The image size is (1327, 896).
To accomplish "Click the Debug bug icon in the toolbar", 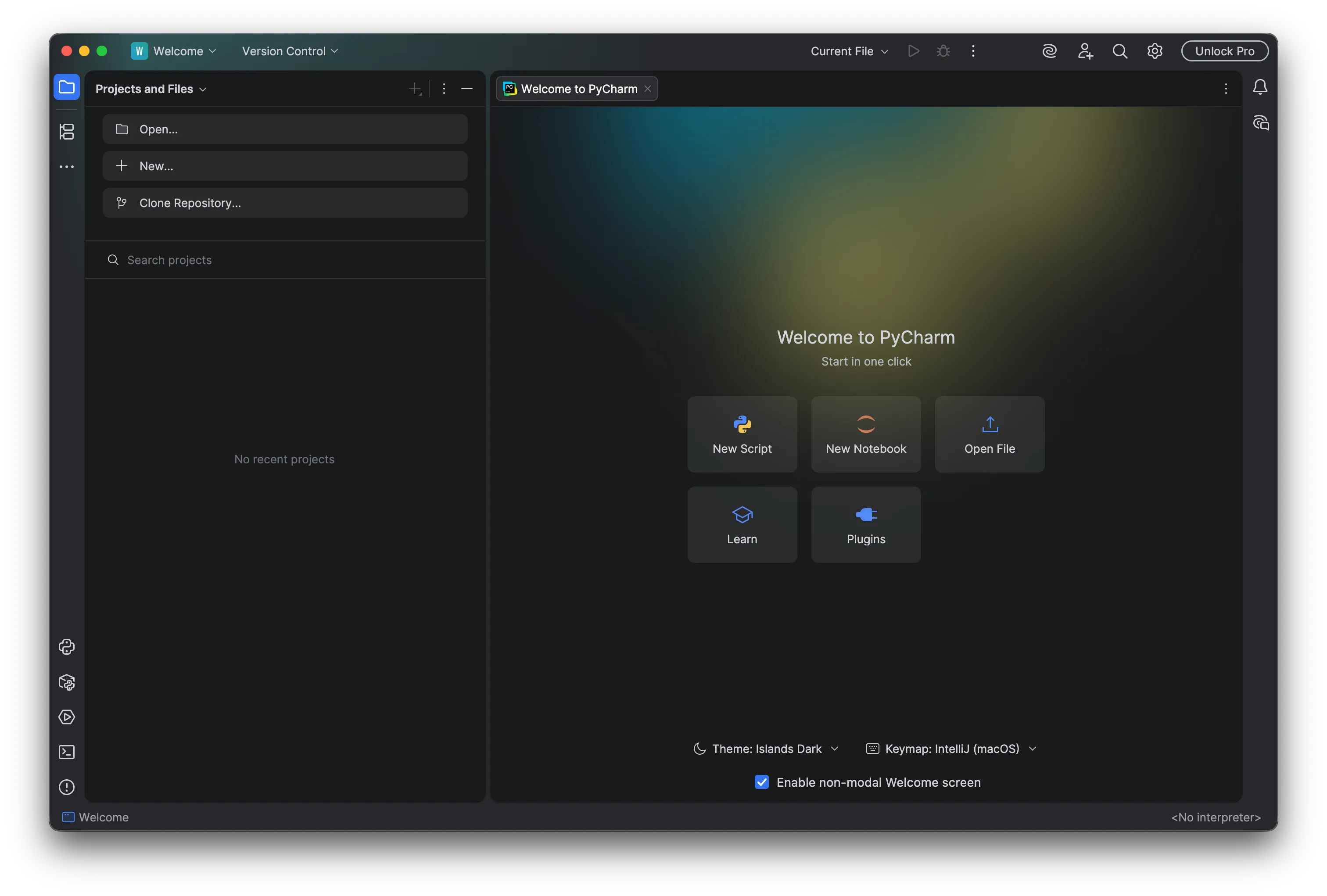I will click(943, 51).
